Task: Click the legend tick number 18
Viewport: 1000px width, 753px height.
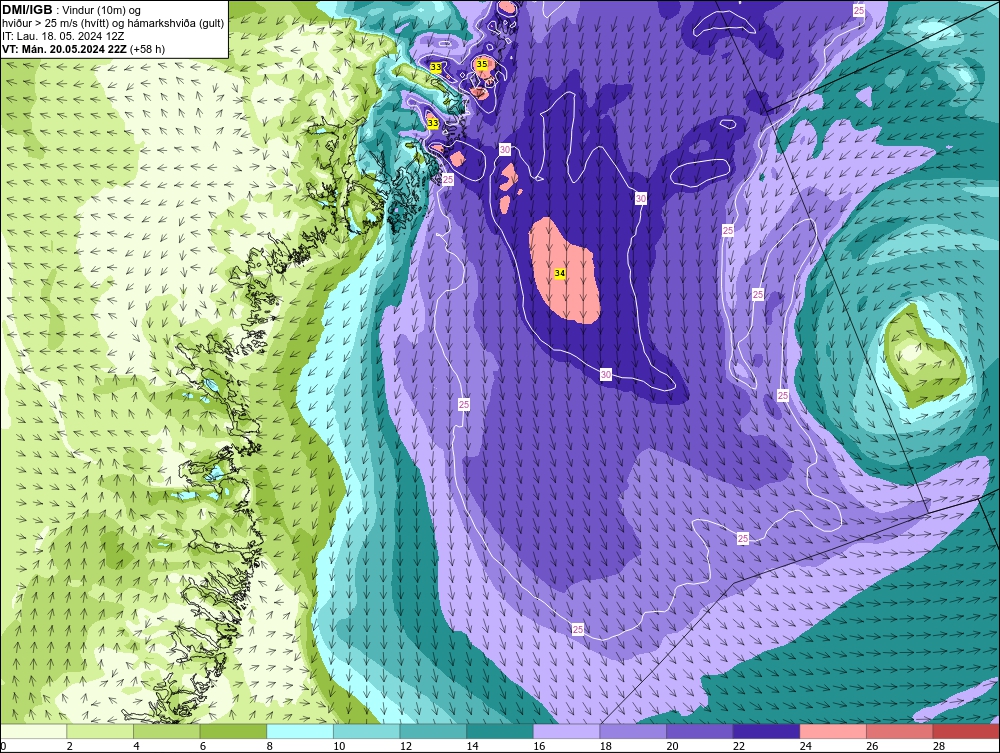Action: point(606,746)
